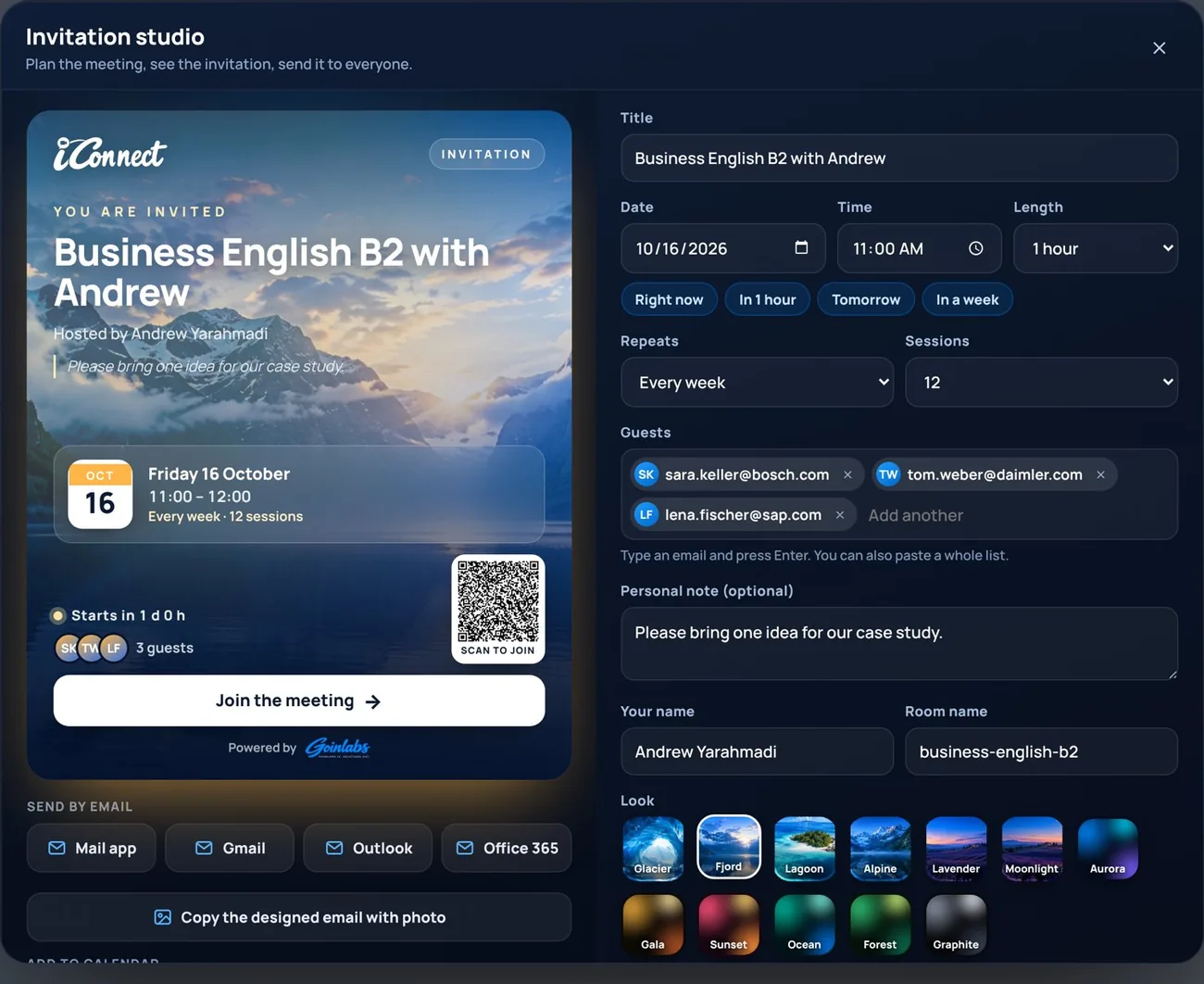Send invitation via Gmail
Viewport: 1204px width, 984px height.
(230, 848)
